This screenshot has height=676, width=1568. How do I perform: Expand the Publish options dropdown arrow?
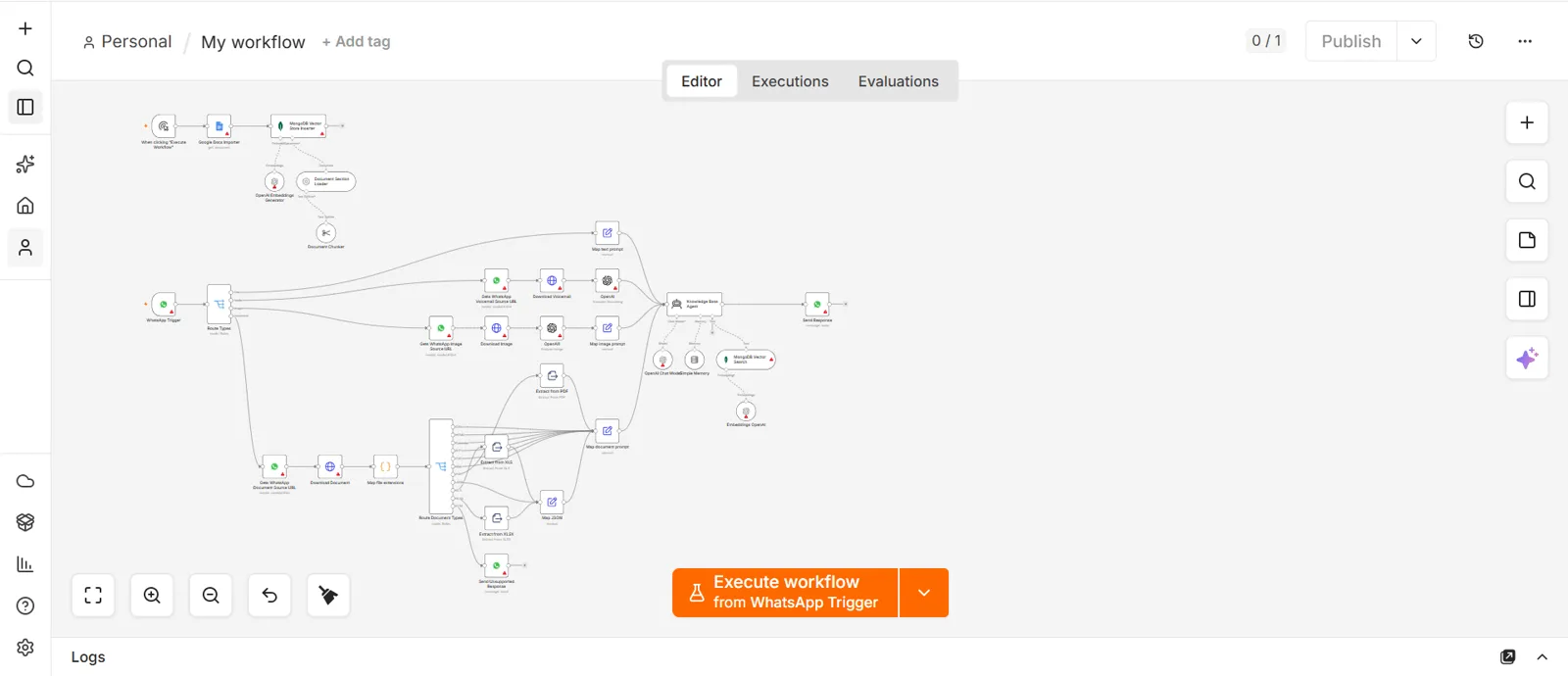point(1416,41)
